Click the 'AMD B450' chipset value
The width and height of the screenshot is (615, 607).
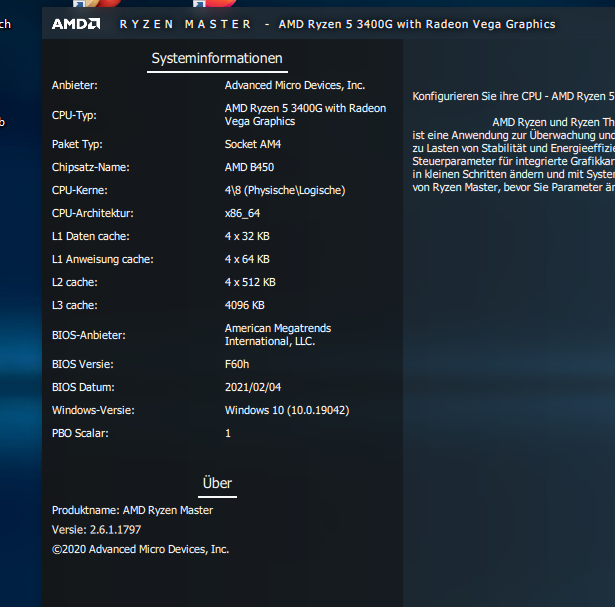pos(249,167)
